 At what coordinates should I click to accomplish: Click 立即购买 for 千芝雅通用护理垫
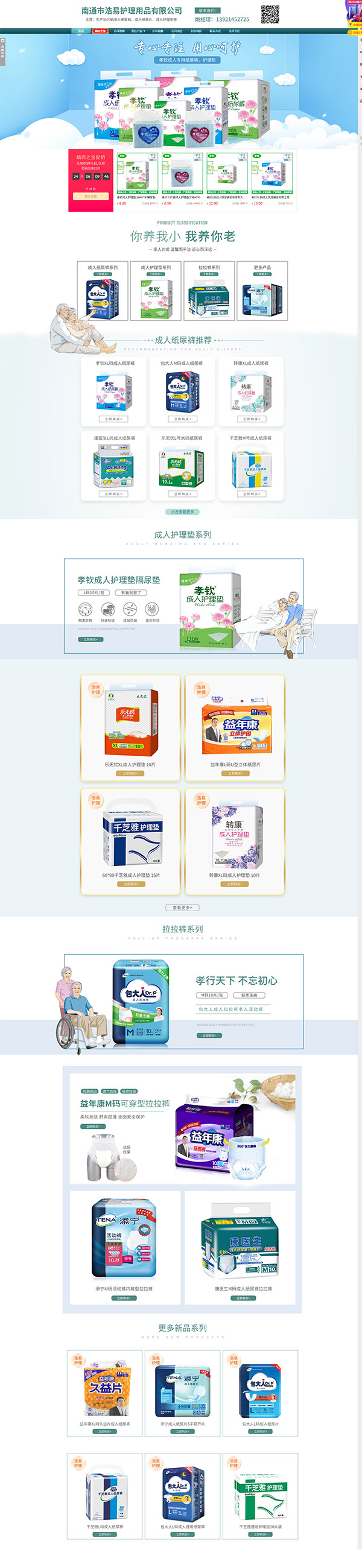(260, 1534)
